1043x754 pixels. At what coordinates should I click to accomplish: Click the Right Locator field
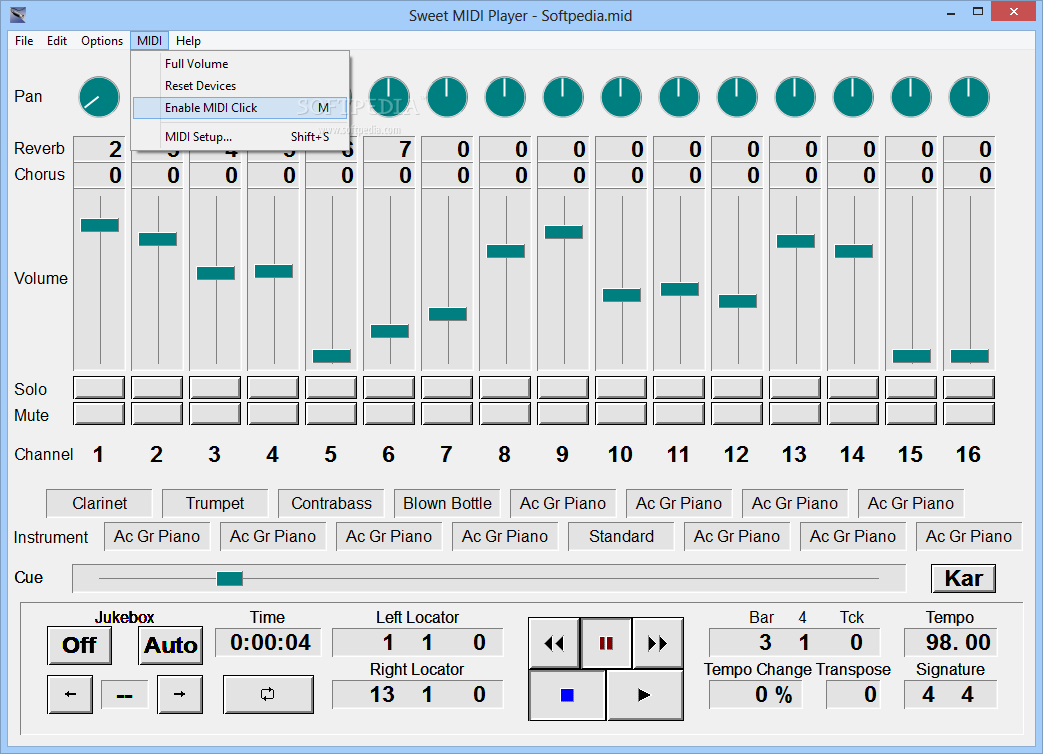[x=418, y=694]
